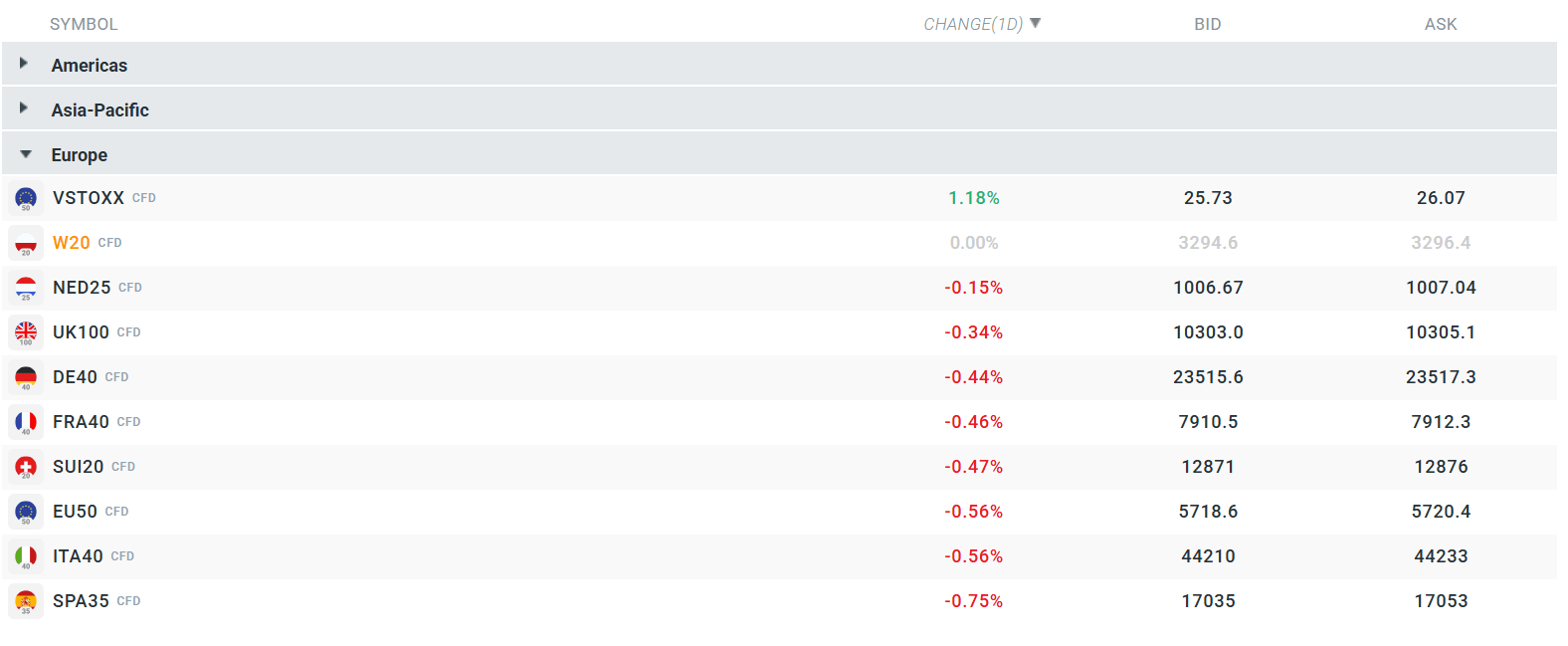
Task: Click the ASK column header
Action: tap(1440, 24)
